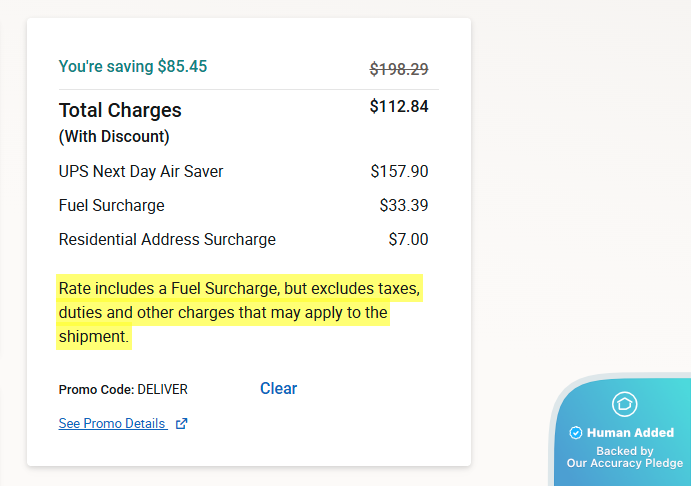Click the $7.00 residential surcharge amount
691x486 pixels.
click(408, 240)
